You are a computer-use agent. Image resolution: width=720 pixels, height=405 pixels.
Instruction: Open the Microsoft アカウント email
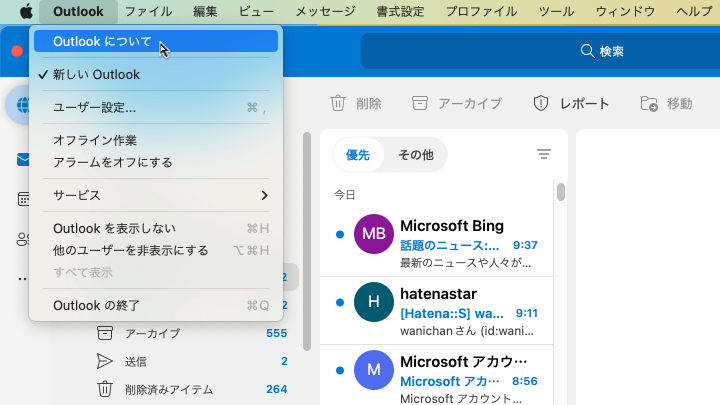click(x=437, y=375)
